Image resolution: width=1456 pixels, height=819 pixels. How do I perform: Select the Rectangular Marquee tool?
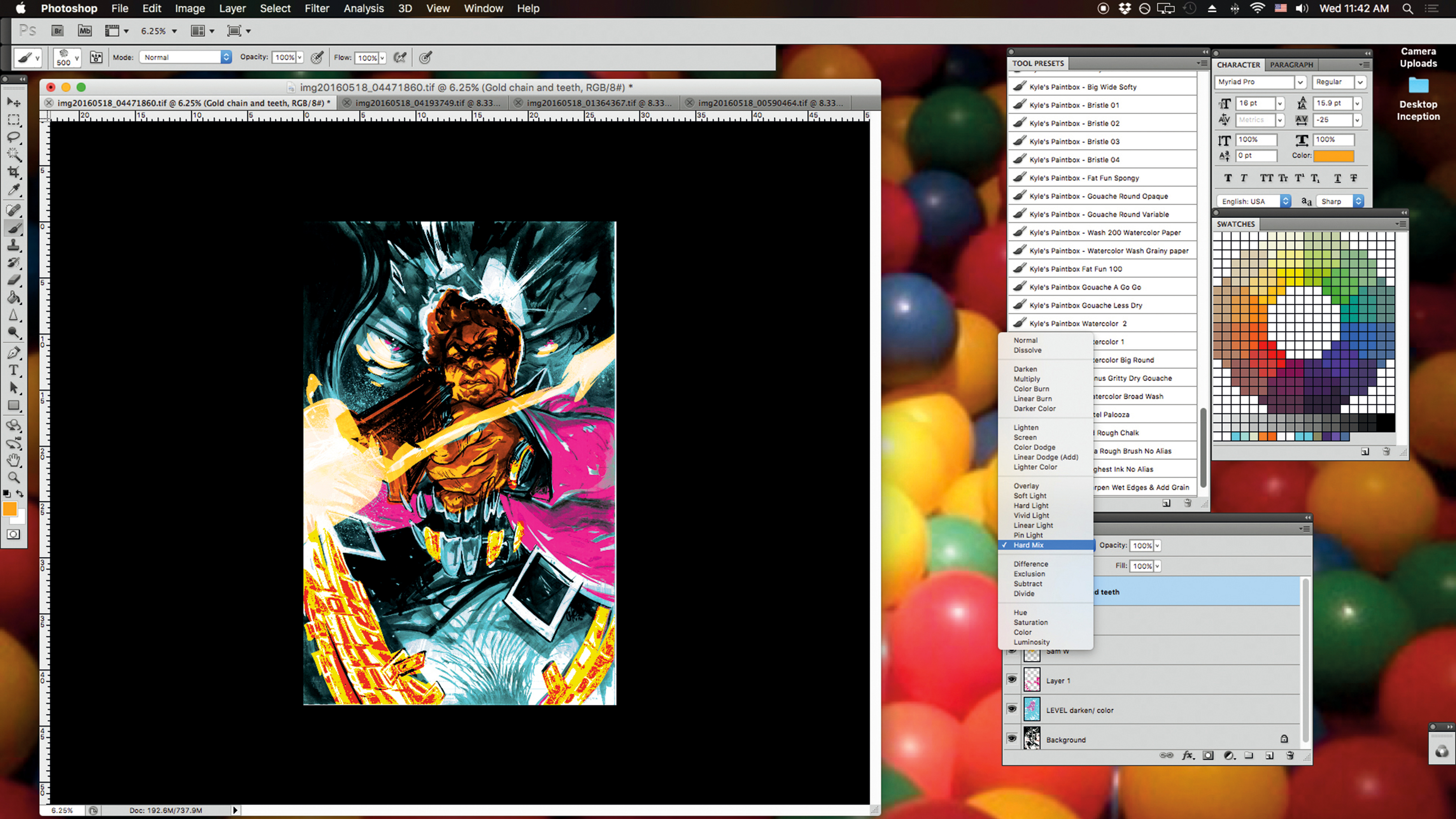(14, 120)
